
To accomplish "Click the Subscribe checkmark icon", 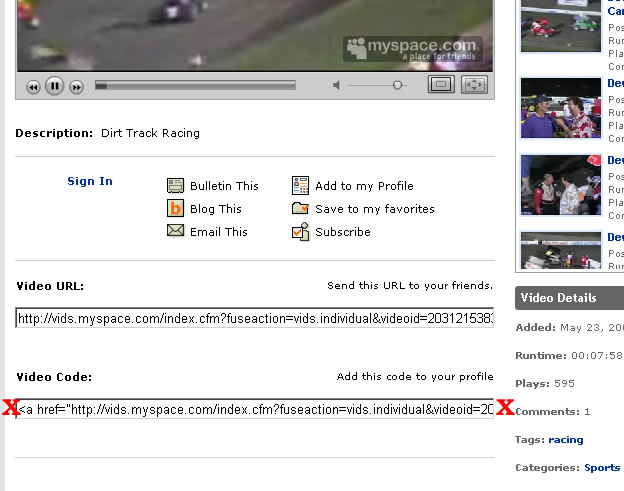I will tap(300, 232).
